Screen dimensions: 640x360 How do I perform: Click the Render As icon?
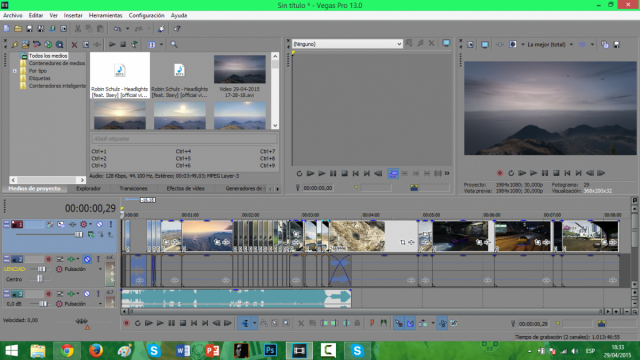coord(52,29)
